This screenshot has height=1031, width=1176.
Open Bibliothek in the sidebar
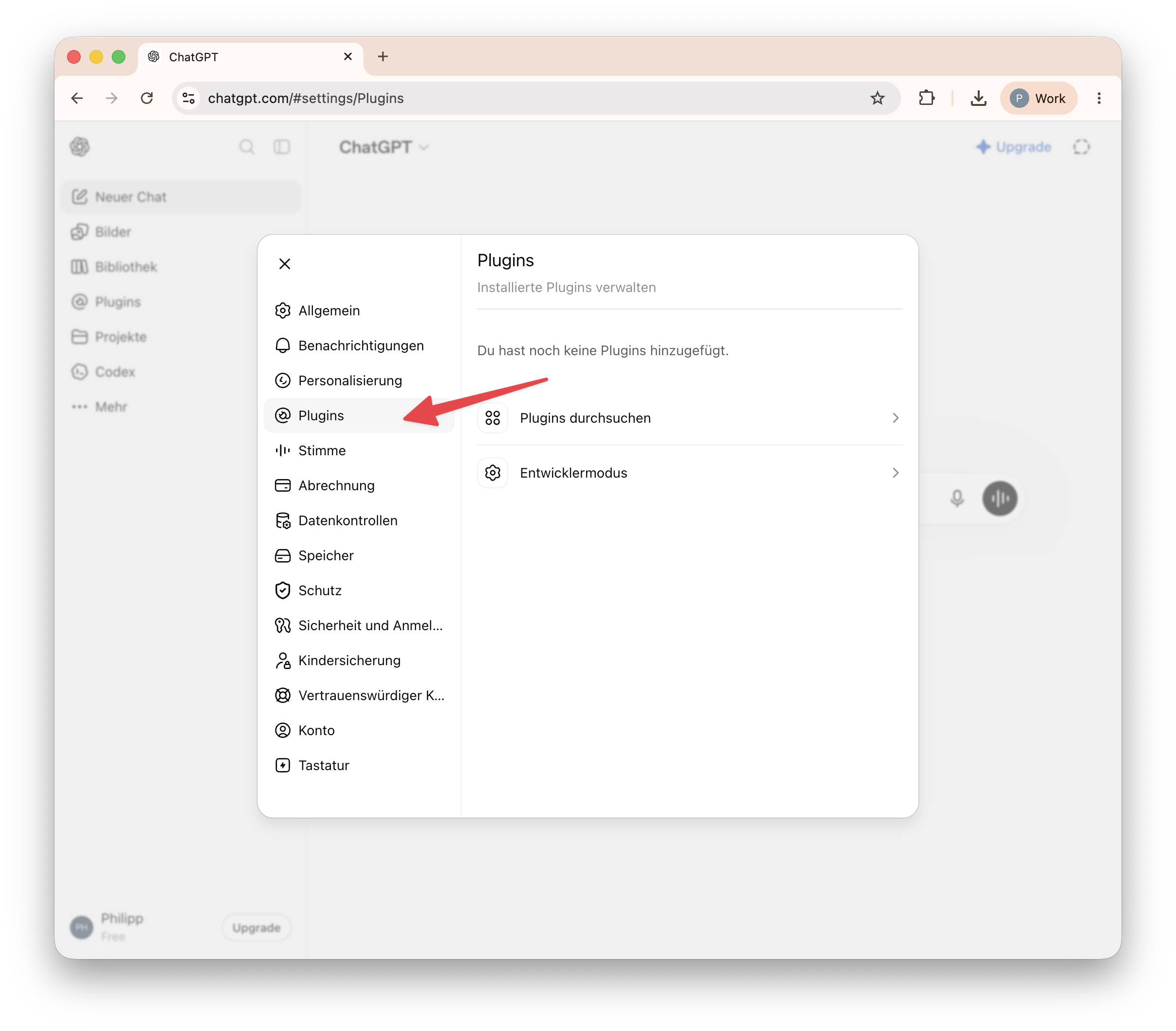tap(181, 267)
